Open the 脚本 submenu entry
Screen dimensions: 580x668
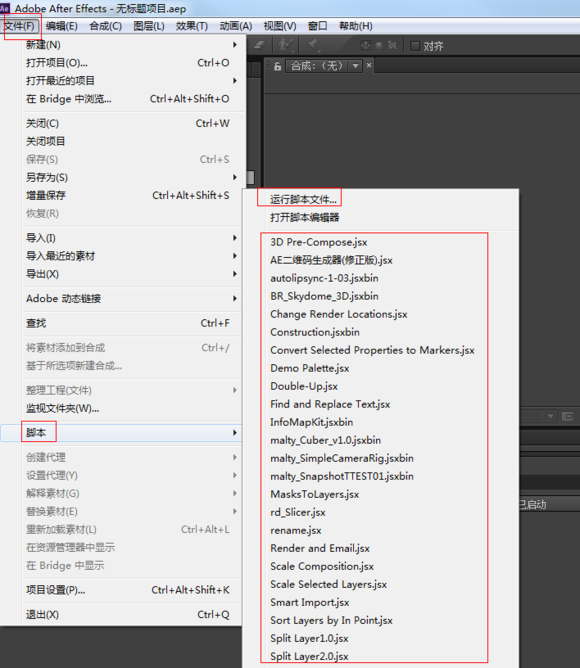click(121, 433)
